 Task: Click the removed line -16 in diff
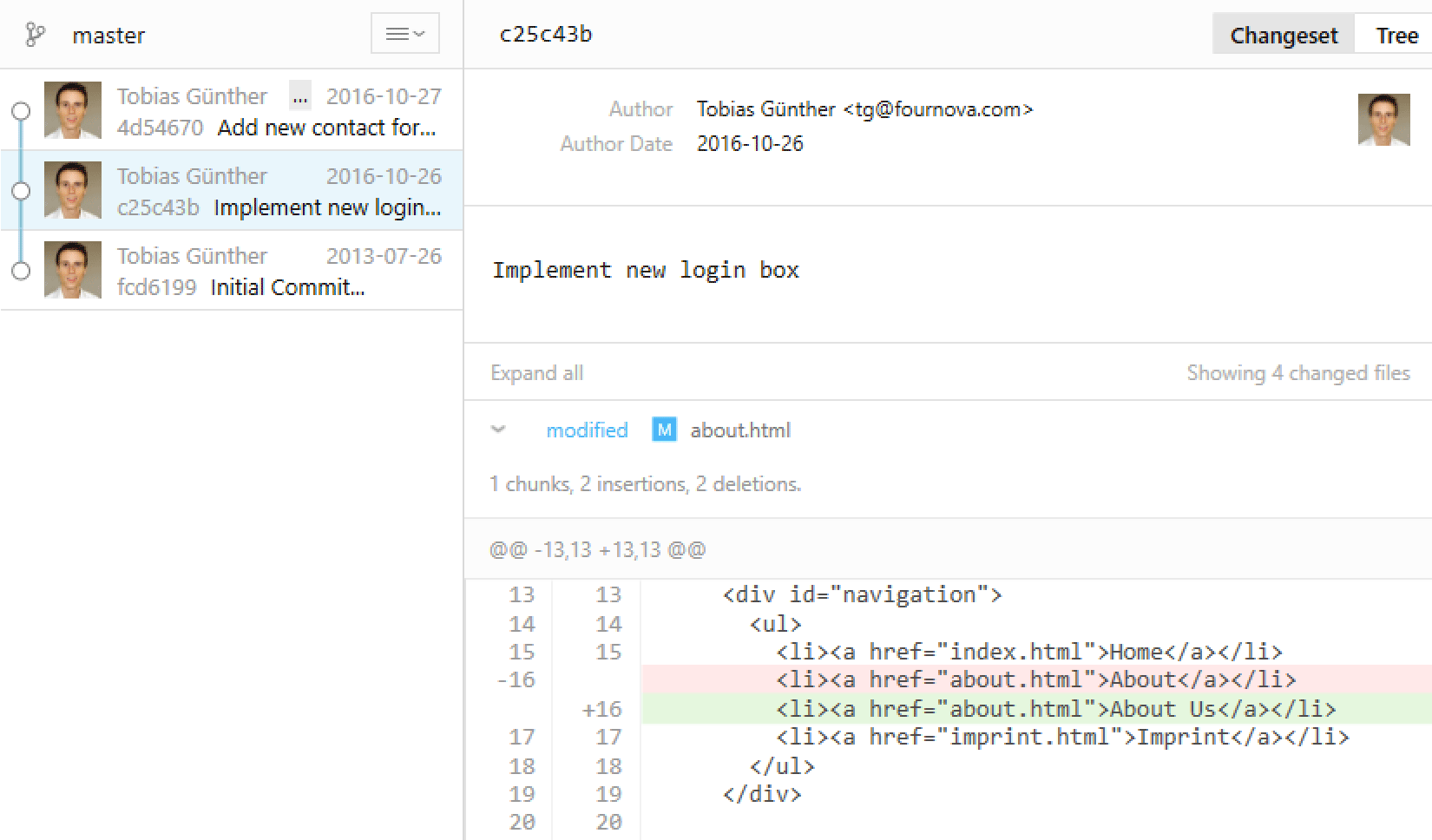(1035, 680)
